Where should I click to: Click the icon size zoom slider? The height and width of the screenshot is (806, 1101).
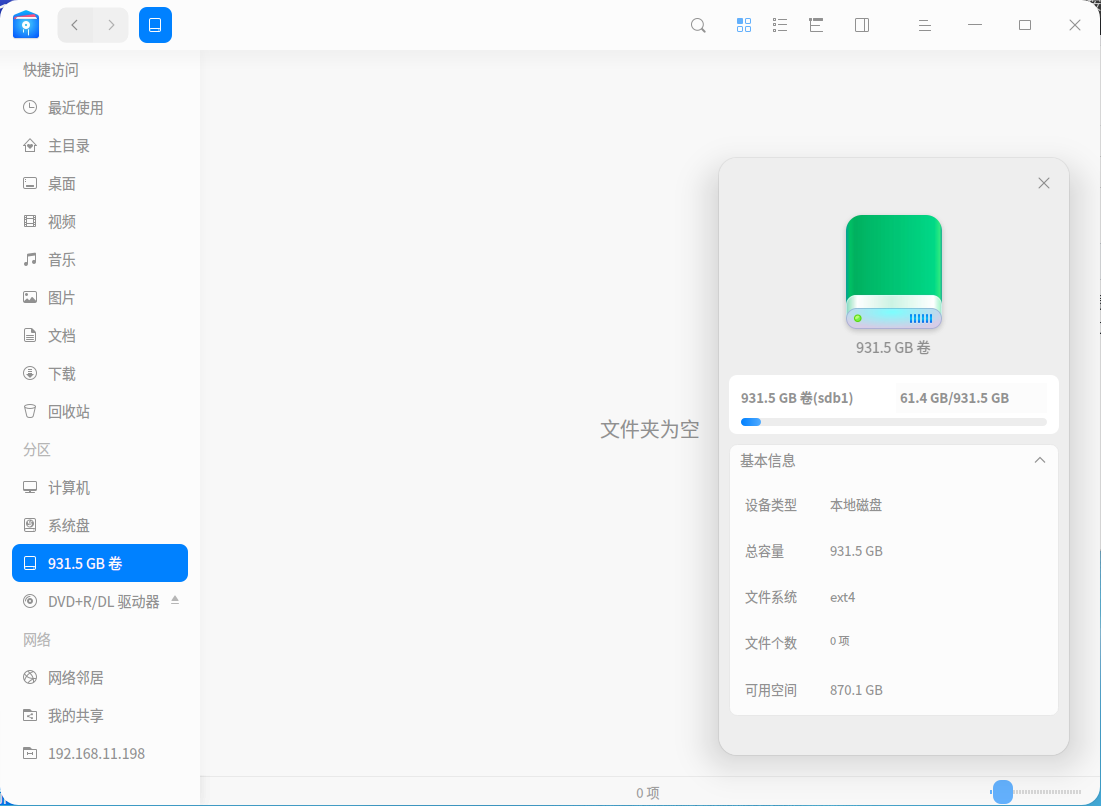pyautogui.click(x=1003, y=792)
